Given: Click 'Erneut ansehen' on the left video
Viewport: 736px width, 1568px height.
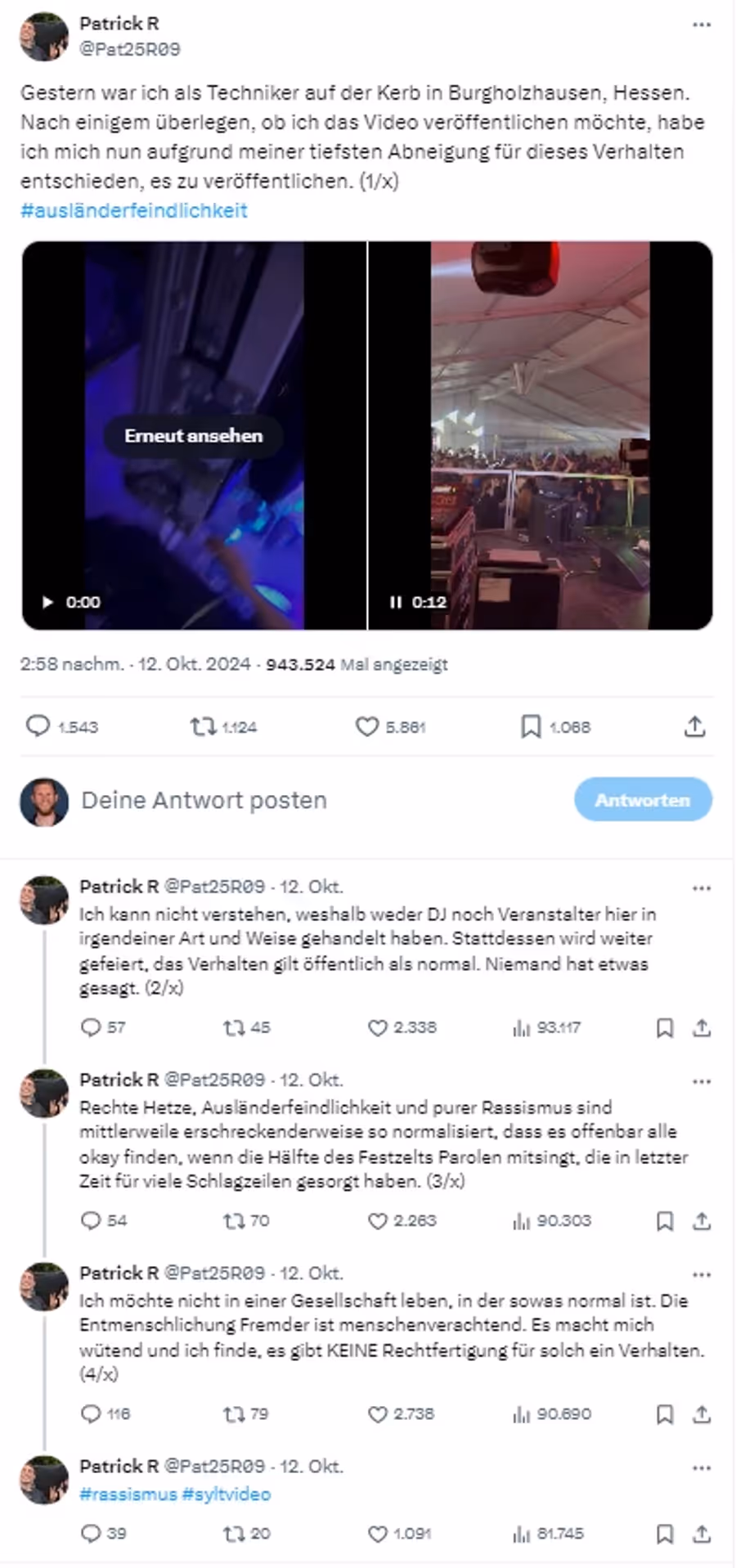Looking at the screenshot, I should (x=194, y=436).
